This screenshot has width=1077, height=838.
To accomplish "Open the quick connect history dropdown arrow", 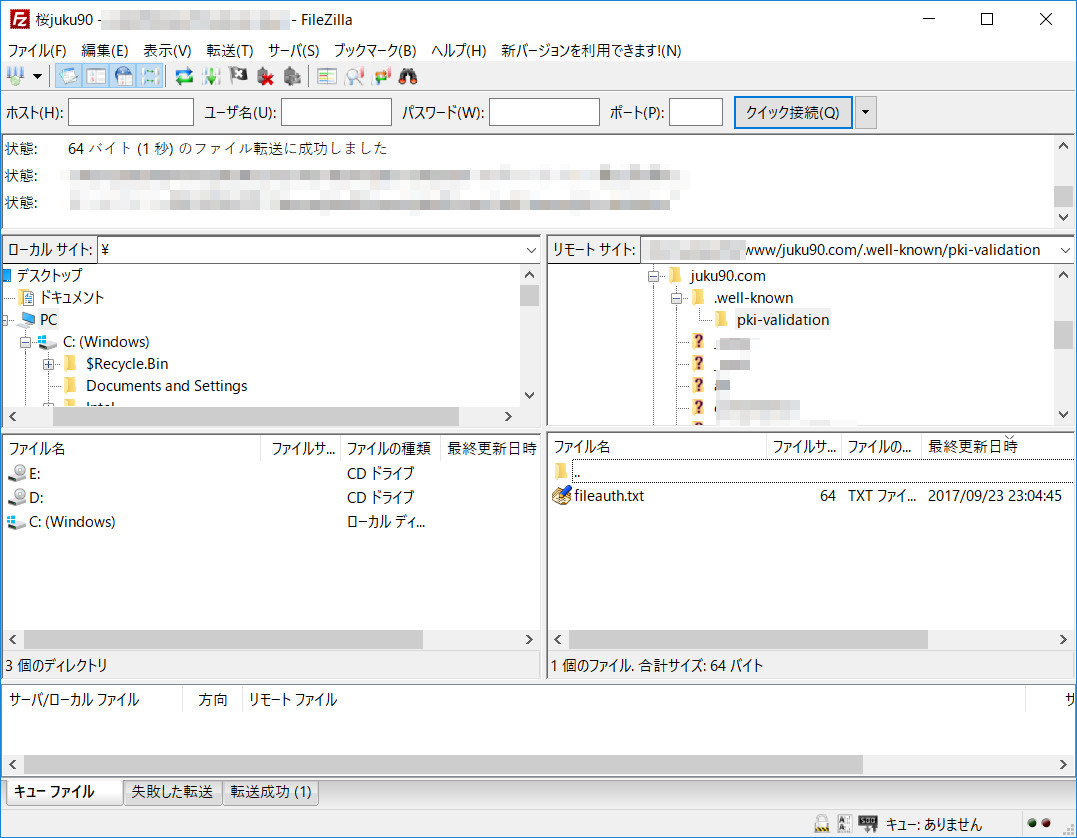I will [x=865, y=112].
